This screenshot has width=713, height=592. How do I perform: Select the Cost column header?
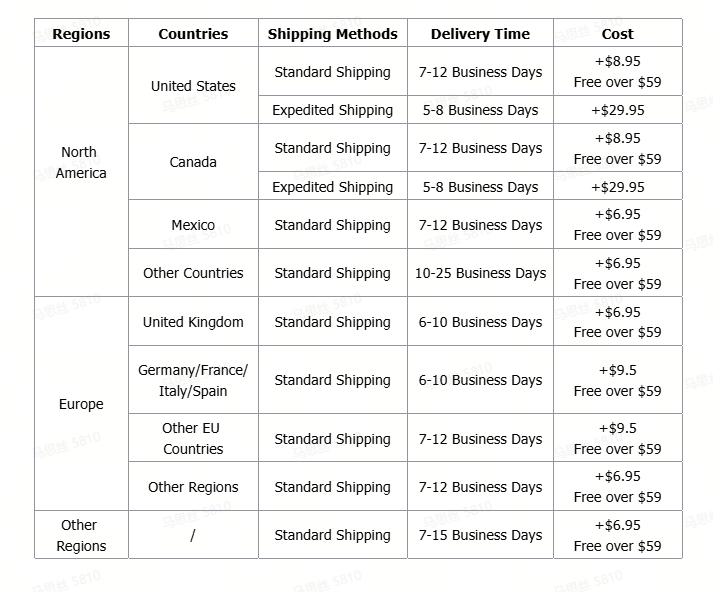pos(617,34)
